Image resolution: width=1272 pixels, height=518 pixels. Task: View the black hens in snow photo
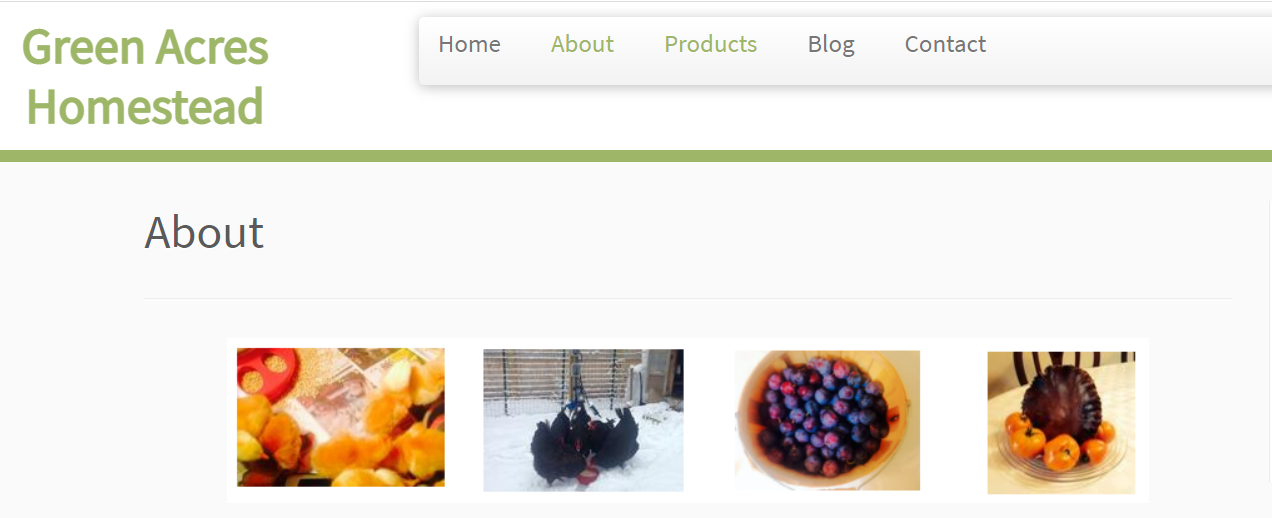point(583,420)
